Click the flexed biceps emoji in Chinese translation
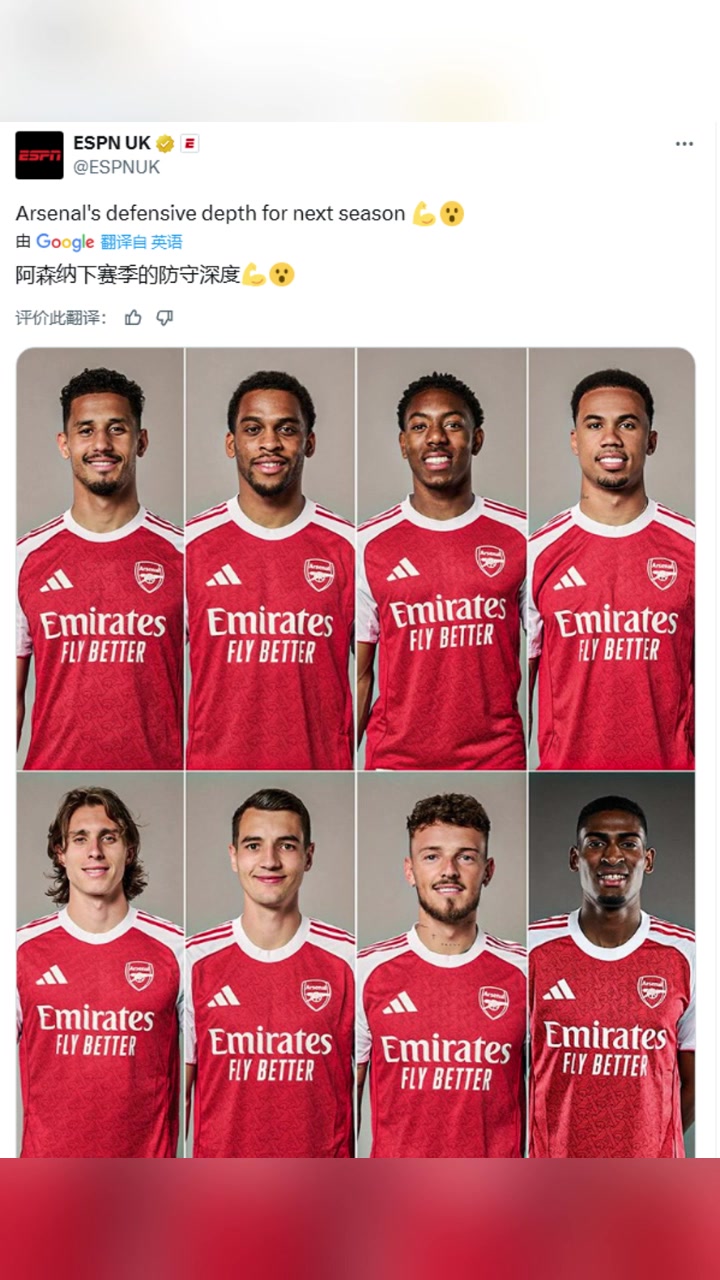 (254, 275)
